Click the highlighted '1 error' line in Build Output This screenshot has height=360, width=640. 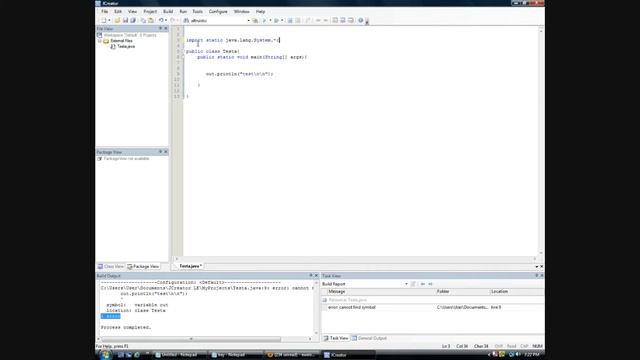click(x=111, y=316)
